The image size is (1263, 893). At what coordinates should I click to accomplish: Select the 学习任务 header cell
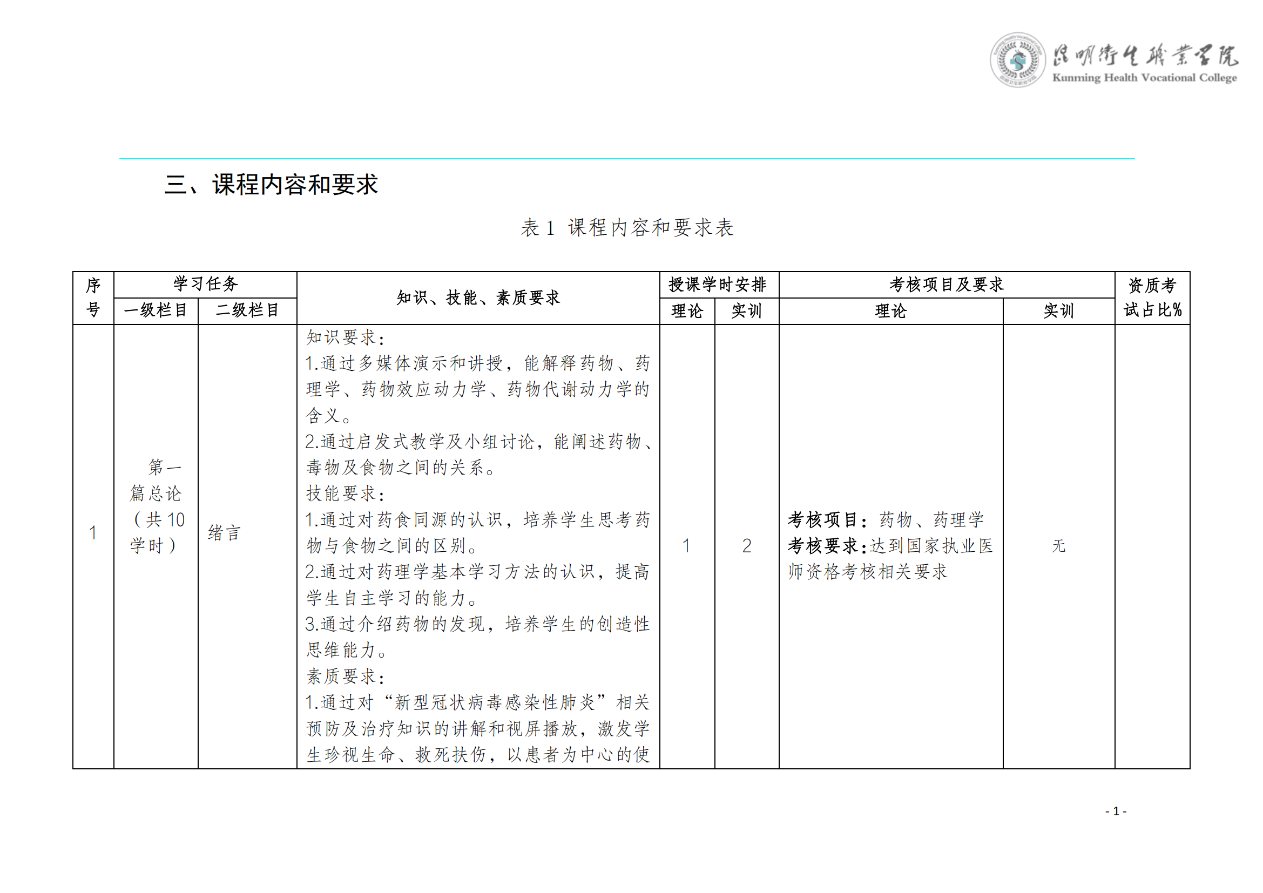(205, 285)
